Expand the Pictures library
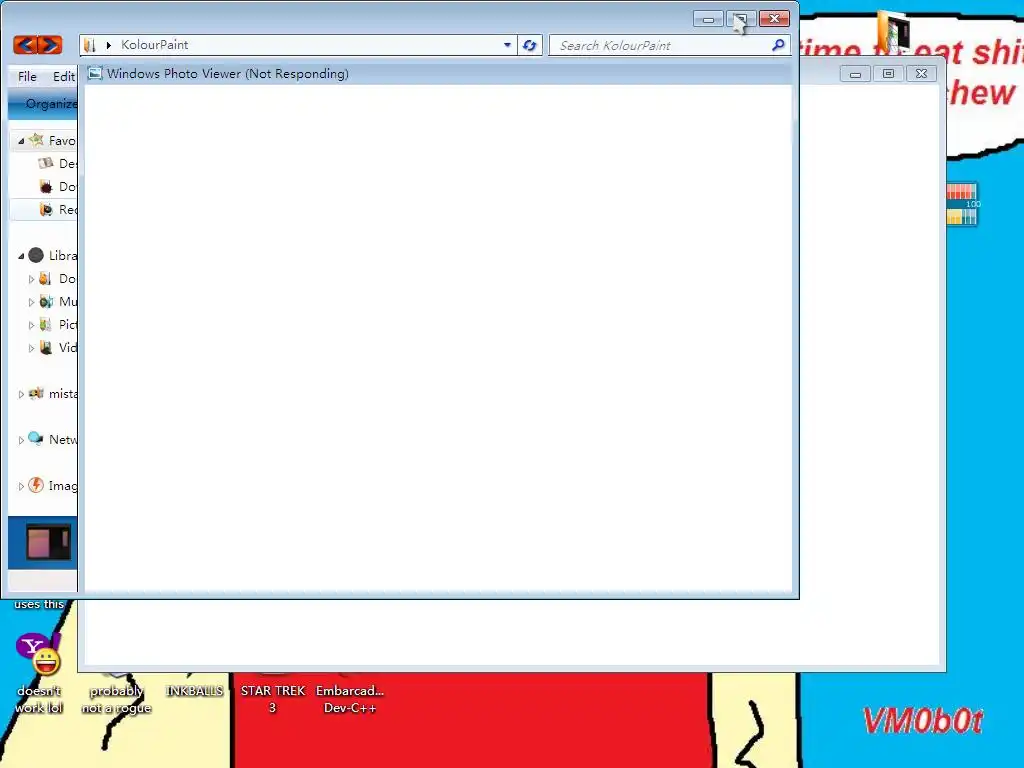The image size is (1024, 768). click(x=31, y=325)
